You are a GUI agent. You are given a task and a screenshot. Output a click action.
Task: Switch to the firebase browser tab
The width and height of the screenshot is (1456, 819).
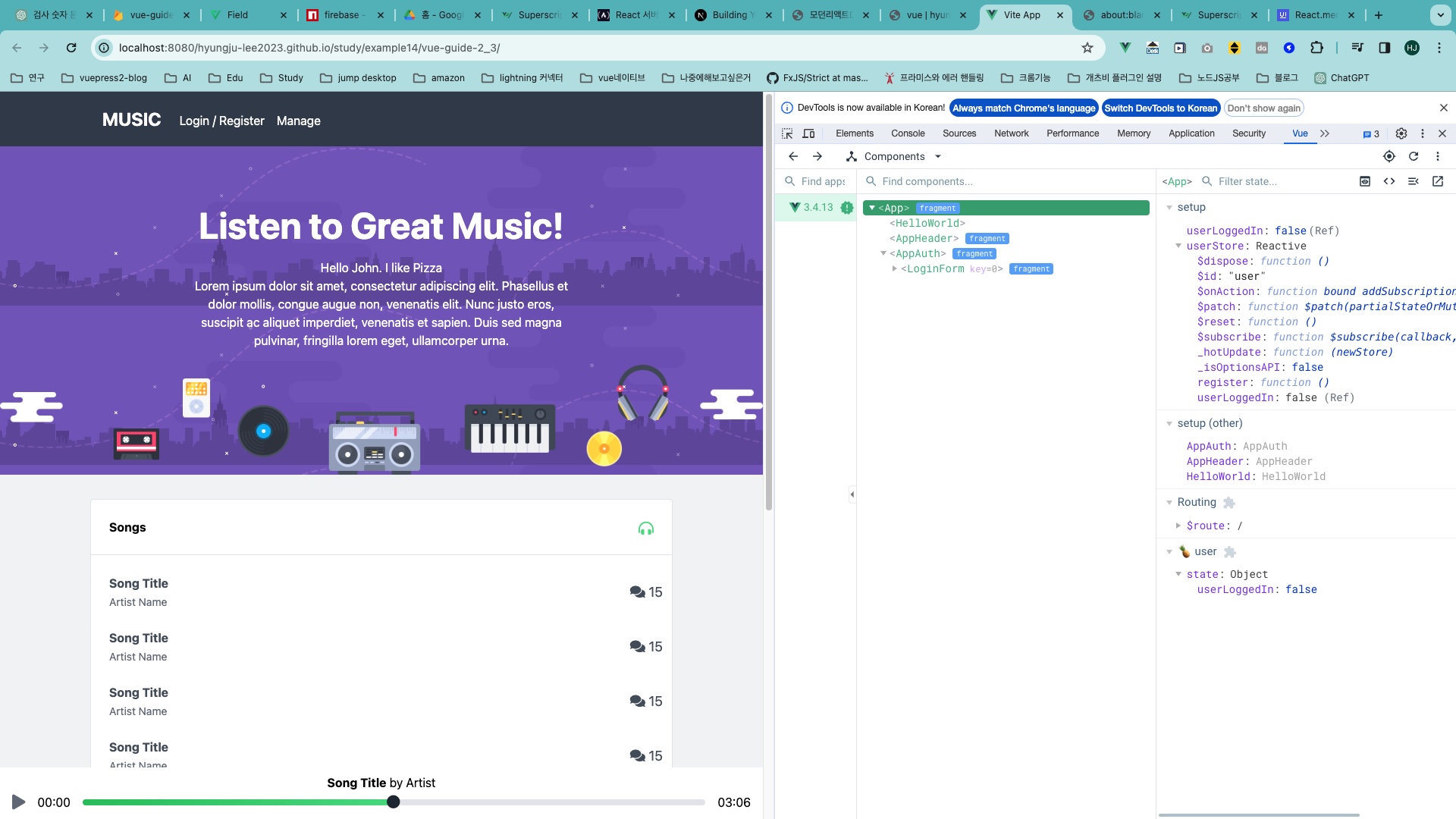[x=345, y=15]
